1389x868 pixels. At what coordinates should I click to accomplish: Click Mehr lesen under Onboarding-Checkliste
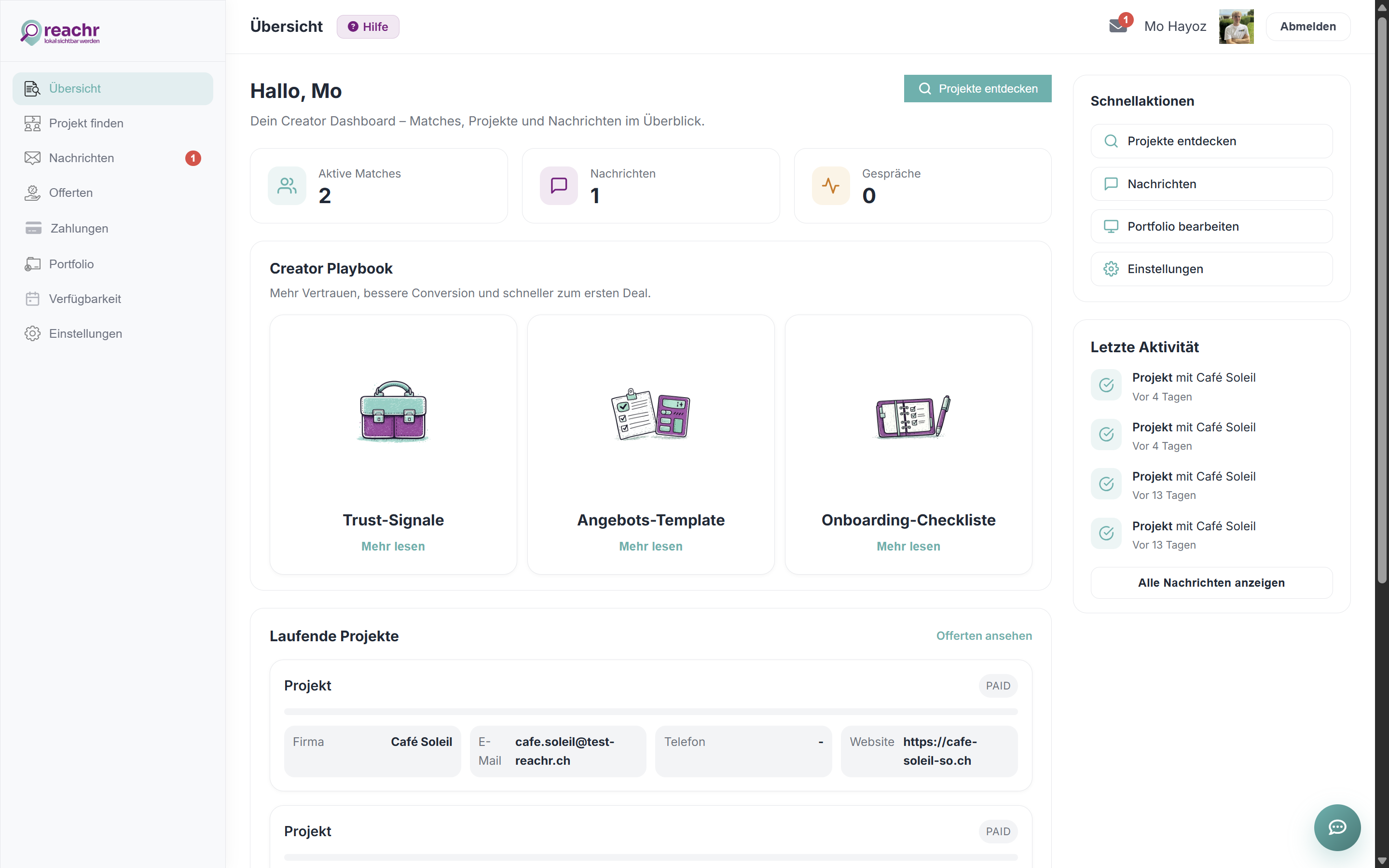(908, 546)
